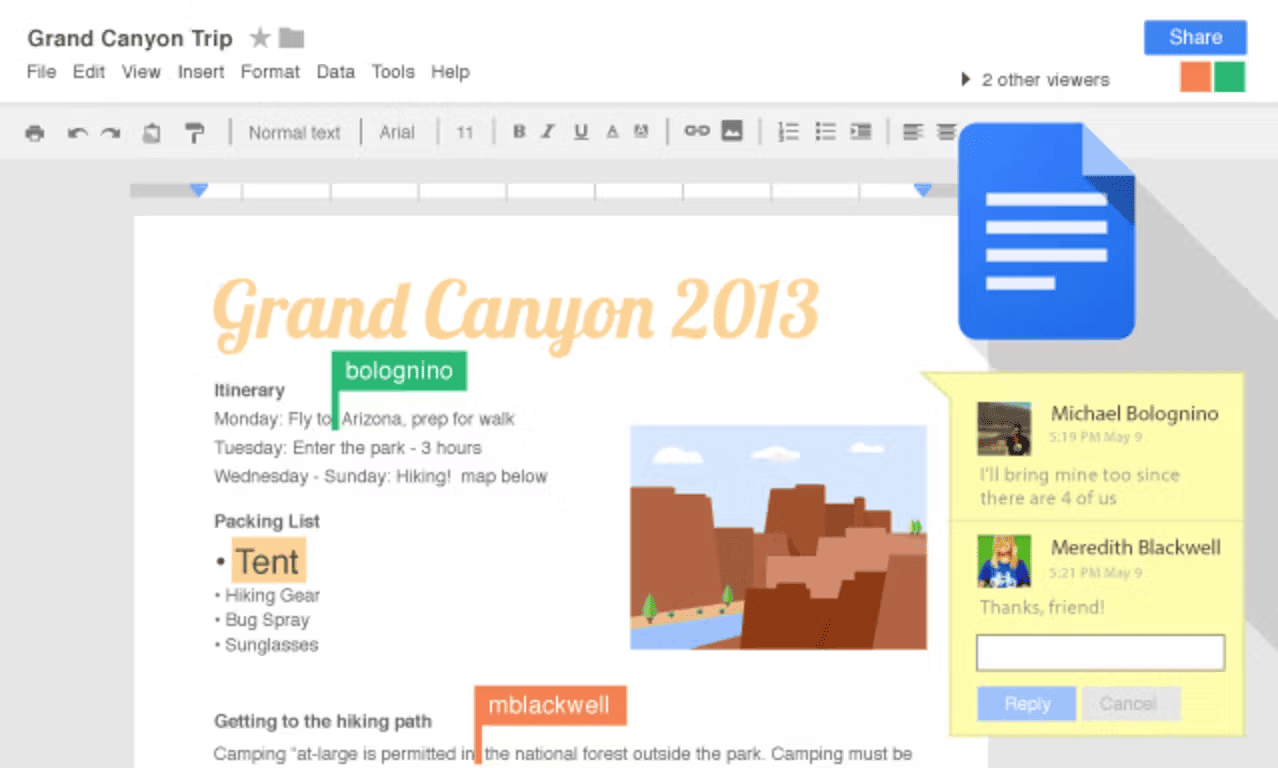Image resolution: width=1278 pixels, height=768 pixels.
Task: Click the Share button
Action: tap(1195, 37)
